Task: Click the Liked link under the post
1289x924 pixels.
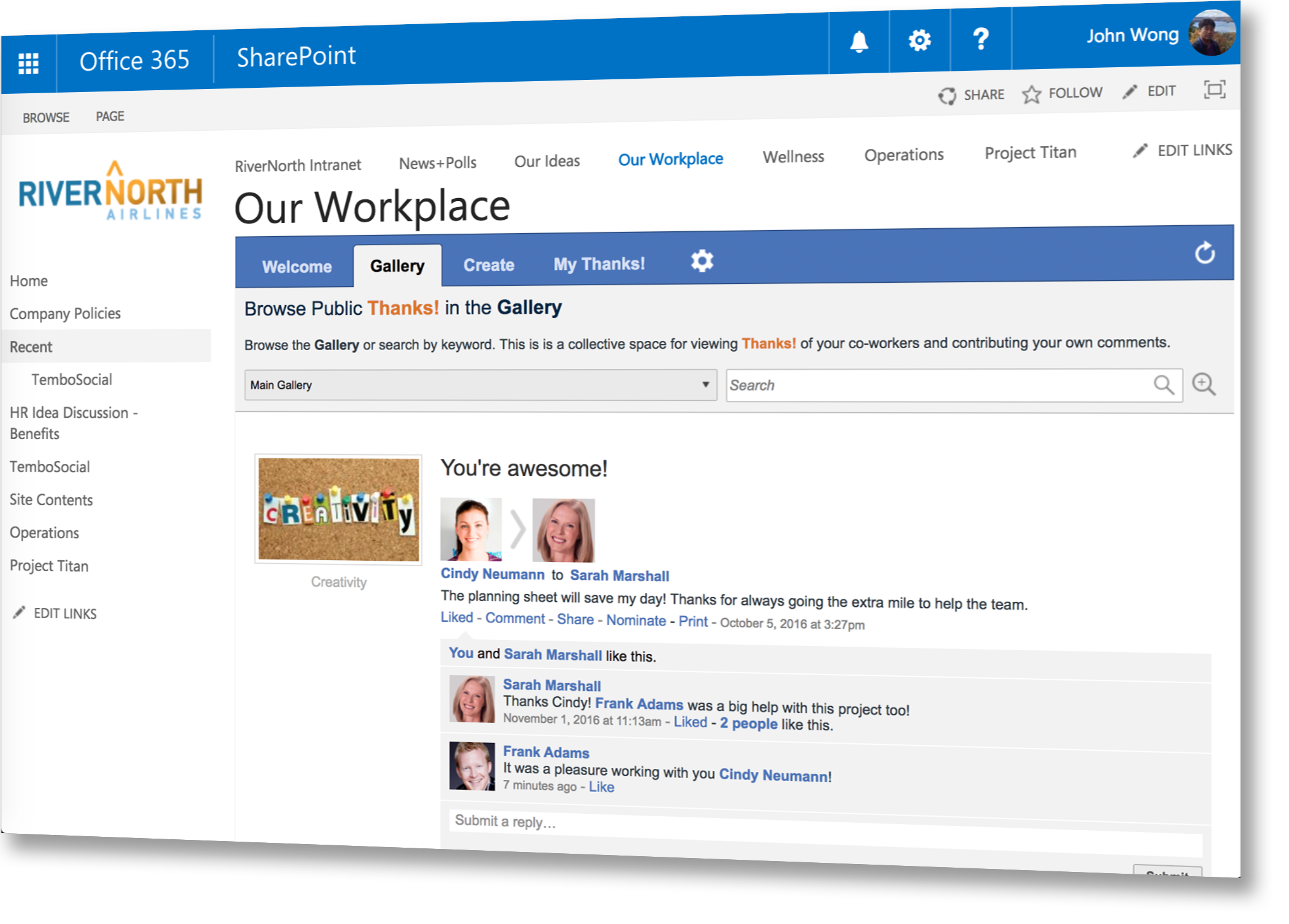Action: tap(457, 617)
